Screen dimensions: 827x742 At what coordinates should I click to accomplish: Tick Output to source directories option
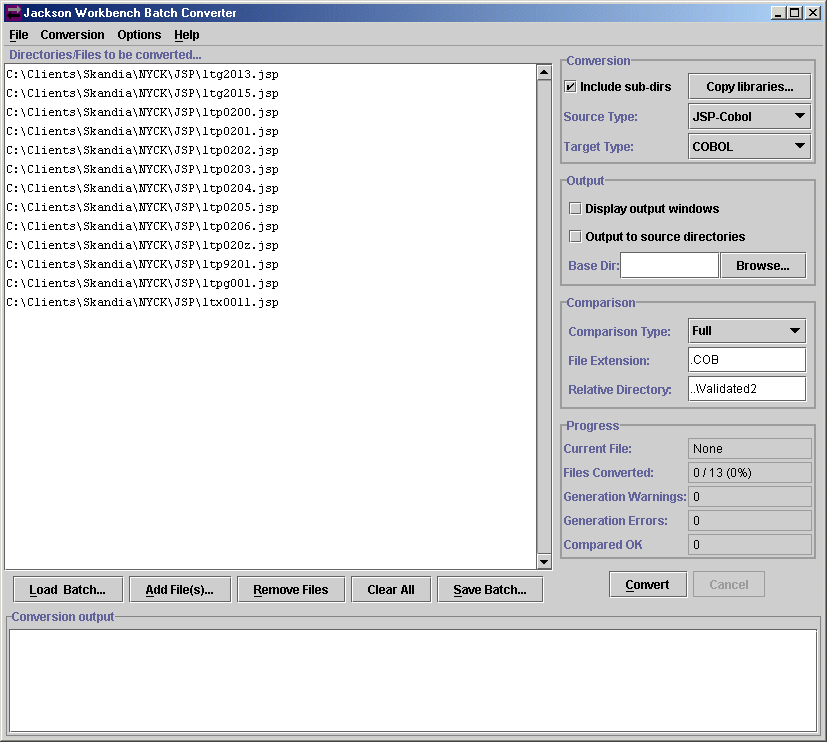(x=575, y=237)
